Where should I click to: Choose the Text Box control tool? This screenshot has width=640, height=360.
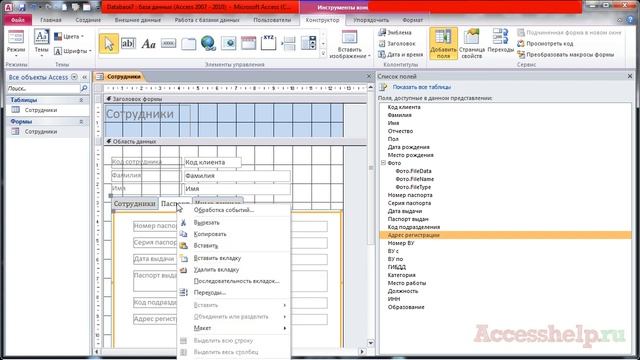[x=128, y=43]
